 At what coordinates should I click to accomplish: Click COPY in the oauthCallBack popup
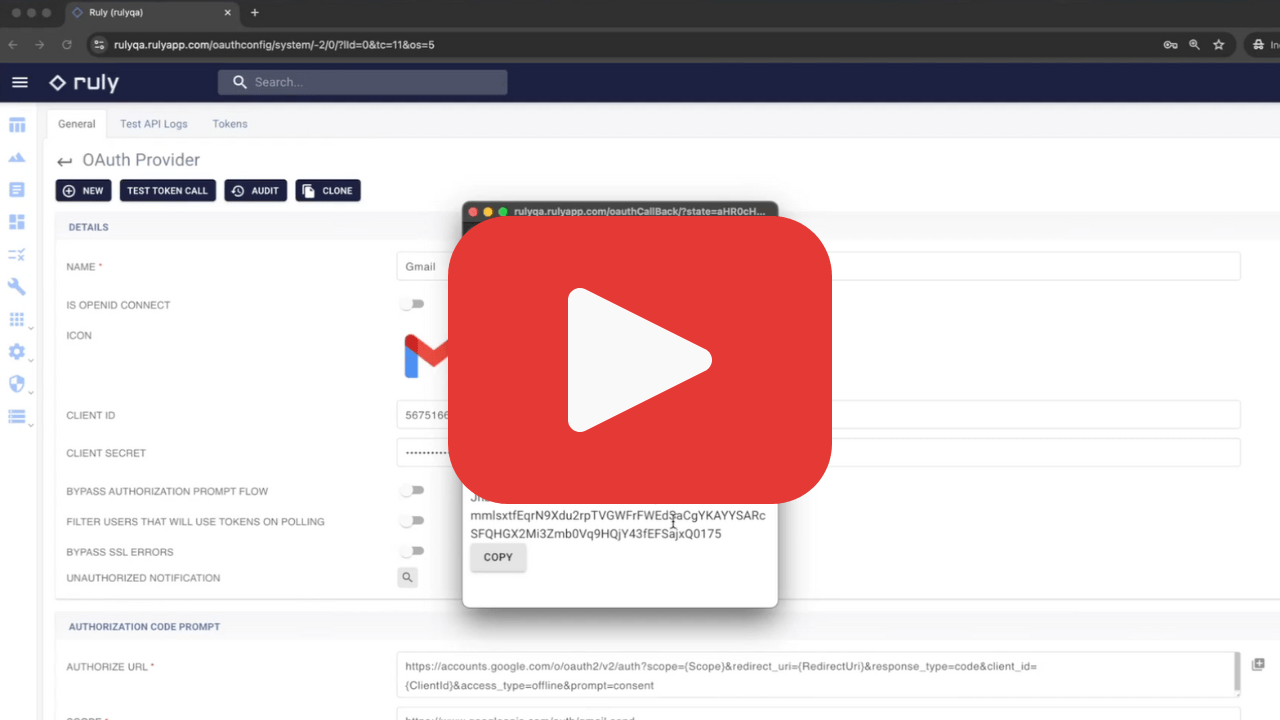pos(498,557)
